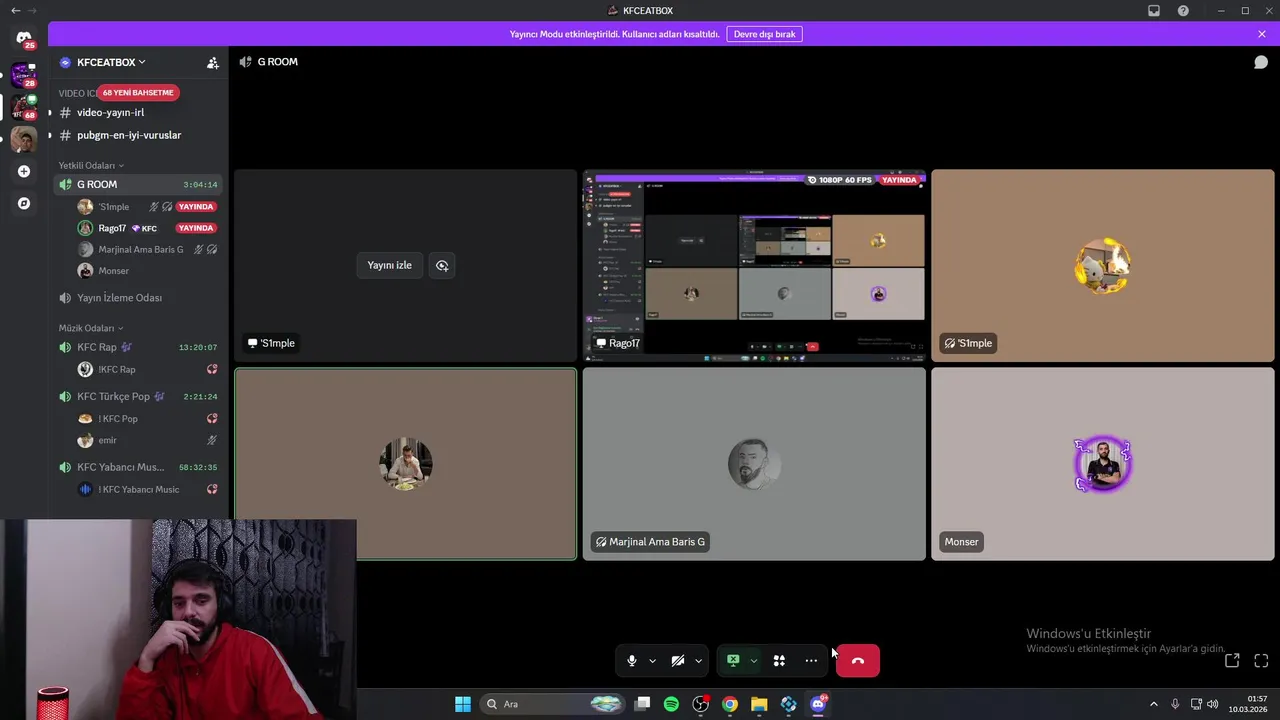This screenshot has width=1280, height=720.
Task: Click the Marjinal Ama Baris G video tile
Action: (754, 464)
